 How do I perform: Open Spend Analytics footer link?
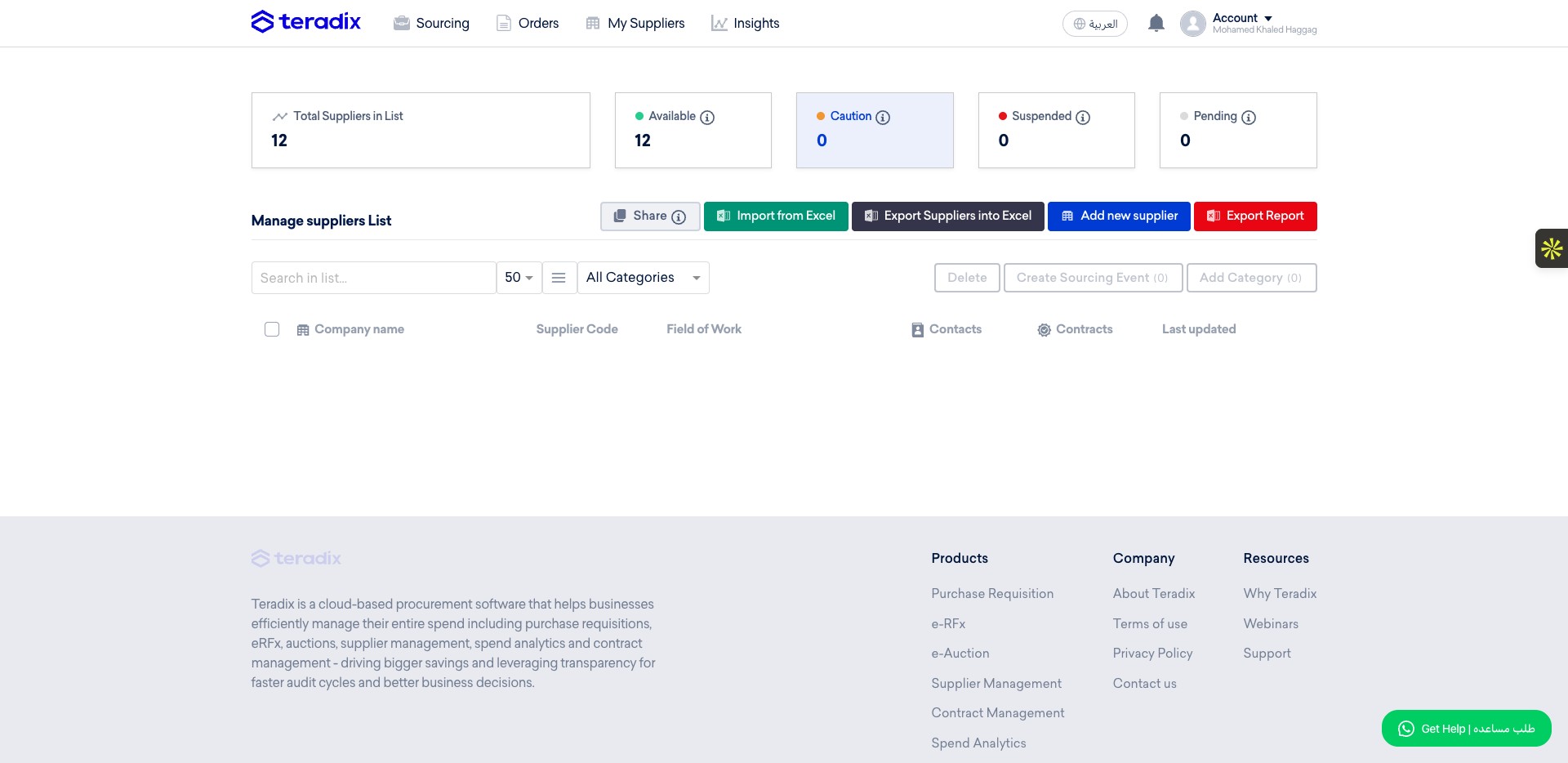(x=978, y=743)
